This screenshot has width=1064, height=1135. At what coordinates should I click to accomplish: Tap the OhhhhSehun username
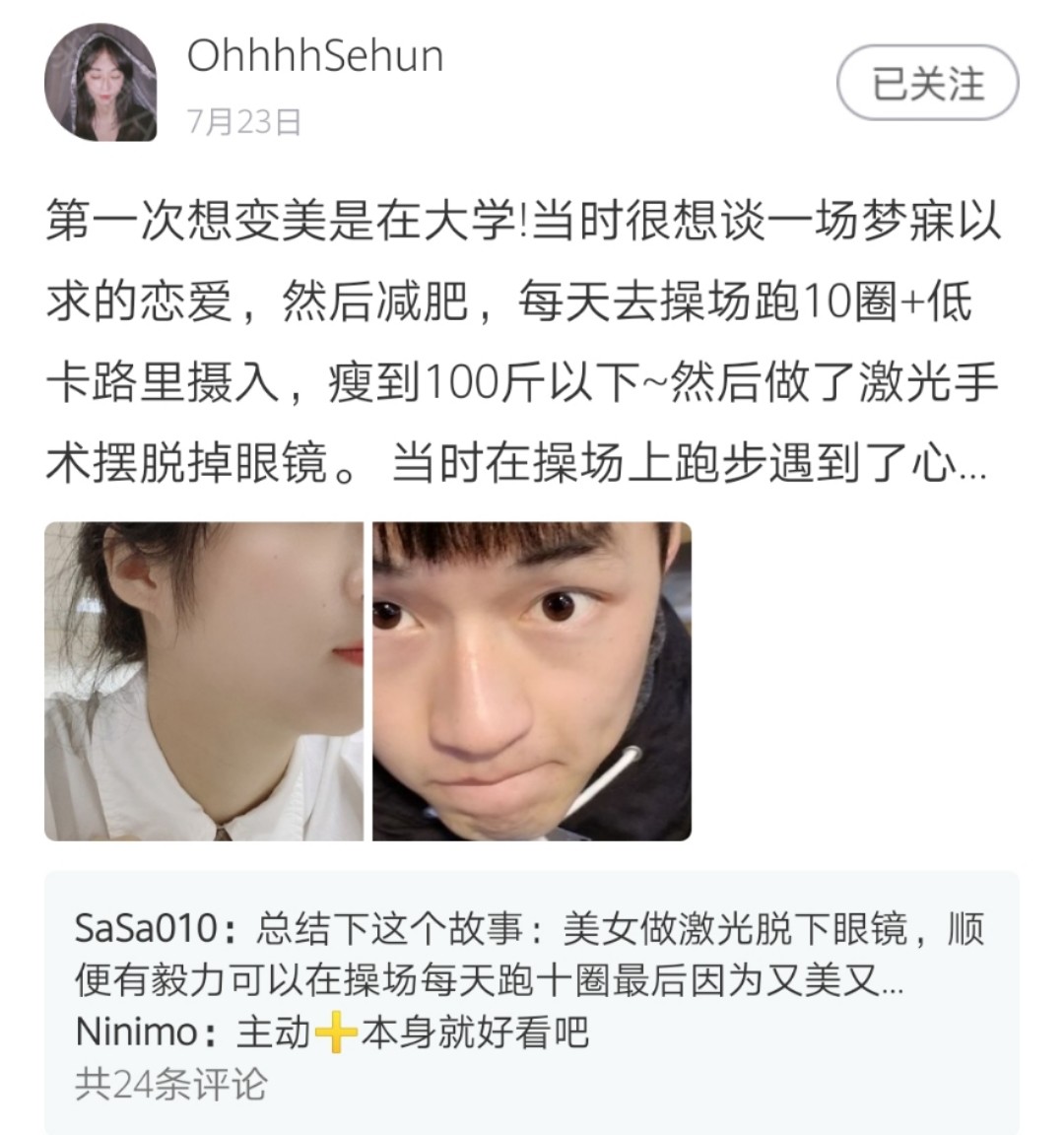[x=315, y=56]
